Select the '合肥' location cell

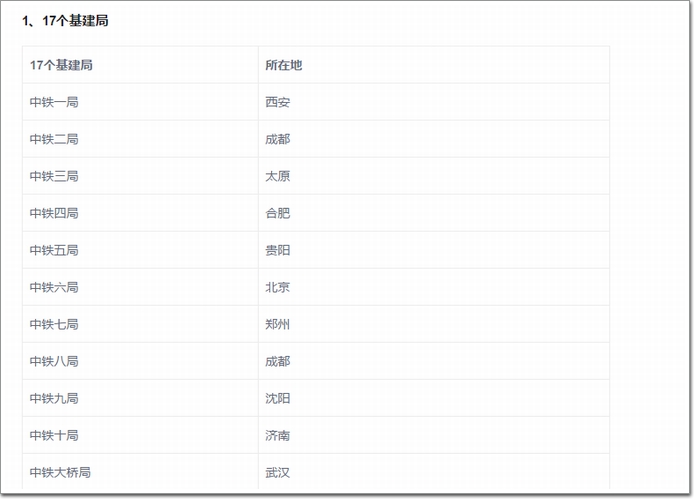click(434, 213)
